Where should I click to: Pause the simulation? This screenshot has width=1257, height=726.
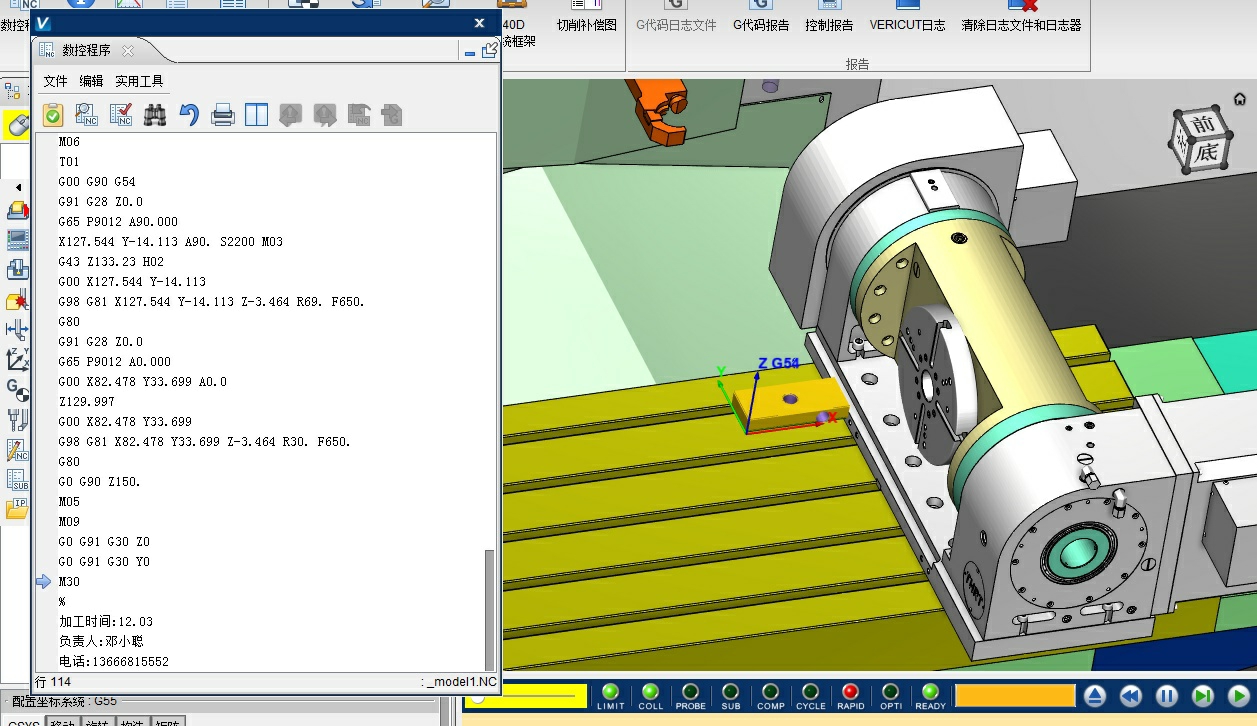(1167, 695)
